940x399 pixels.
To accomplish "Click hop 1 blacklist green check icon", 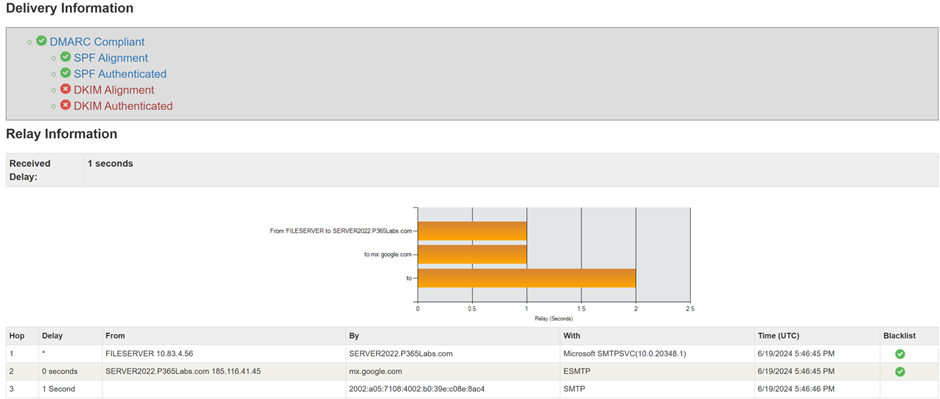I will pyautogui.click(x=900, y=354).
